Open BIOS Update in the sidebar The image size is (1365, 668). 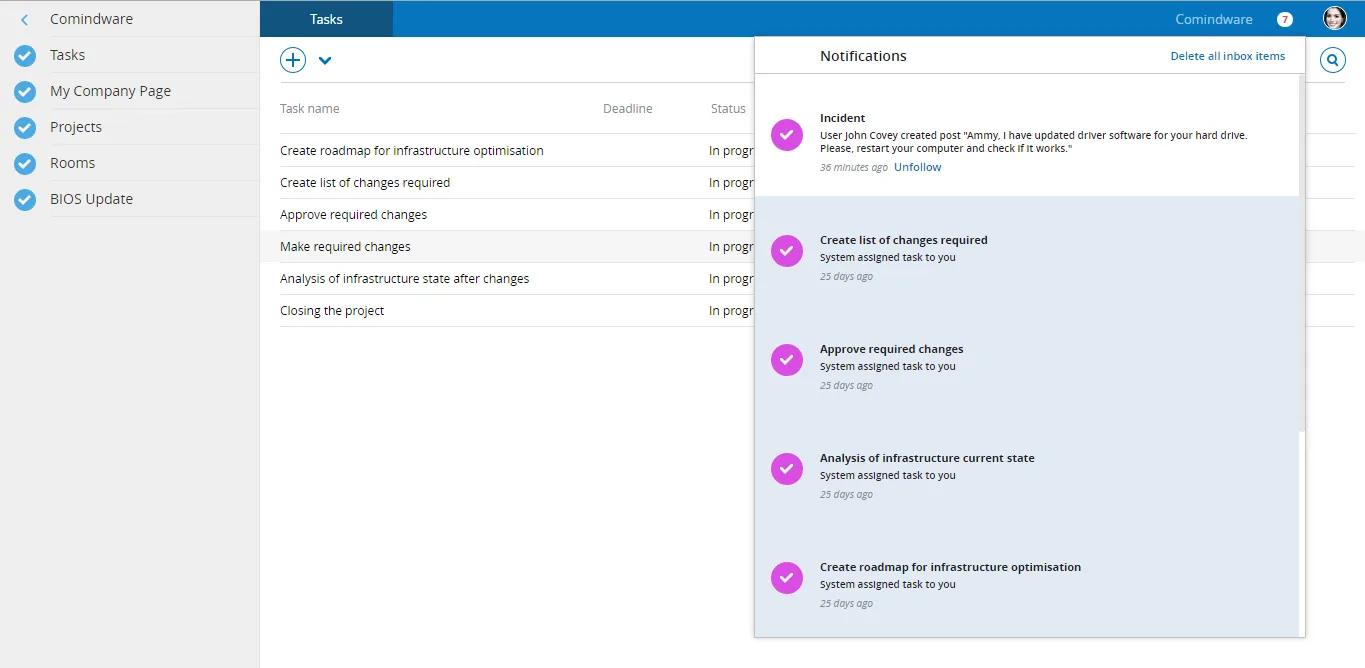tap(91, 199)
